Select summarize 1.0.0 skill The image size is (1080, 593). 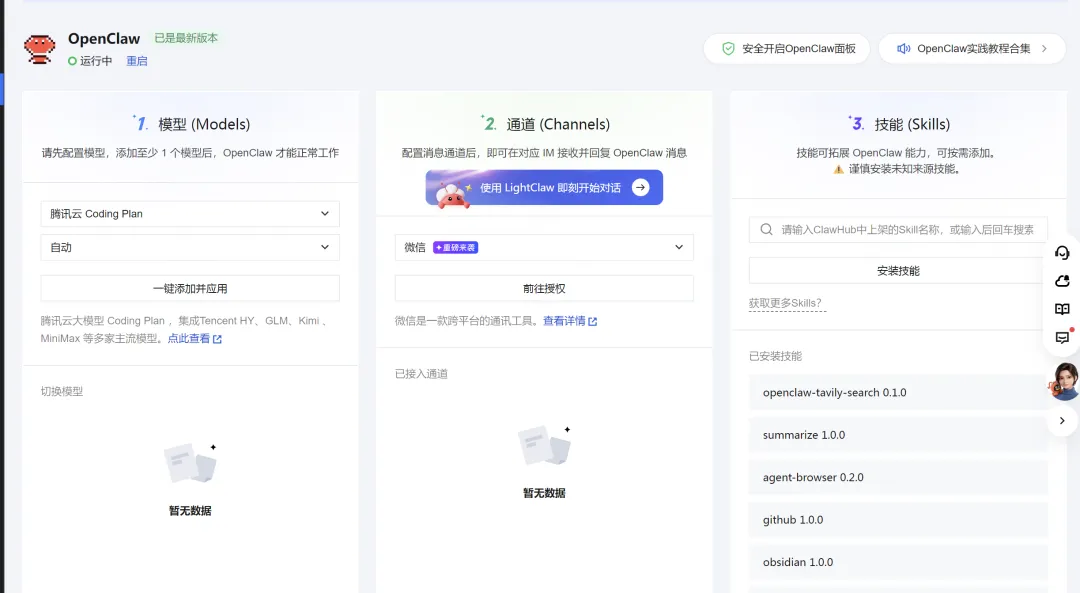(898, 435)
